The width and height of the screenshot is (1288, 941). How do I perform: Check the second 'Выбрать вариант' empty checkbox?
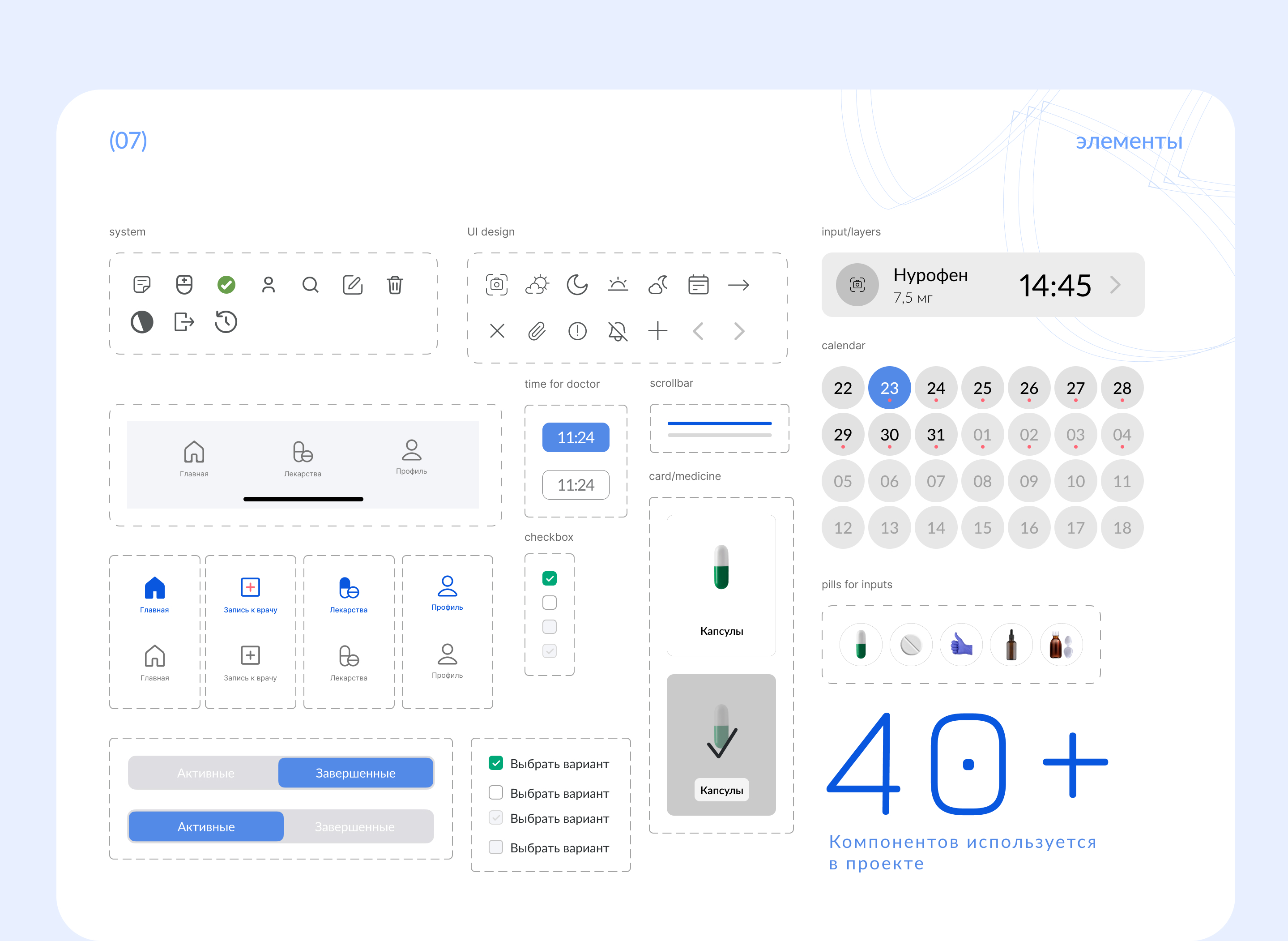pos(496,793)
